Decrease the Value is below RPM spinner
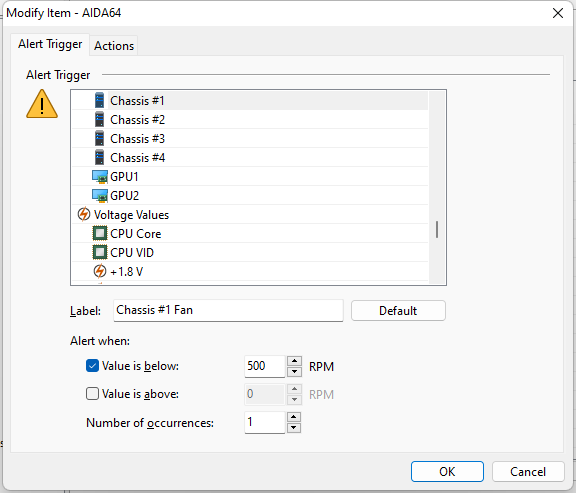 click(294, 372)
